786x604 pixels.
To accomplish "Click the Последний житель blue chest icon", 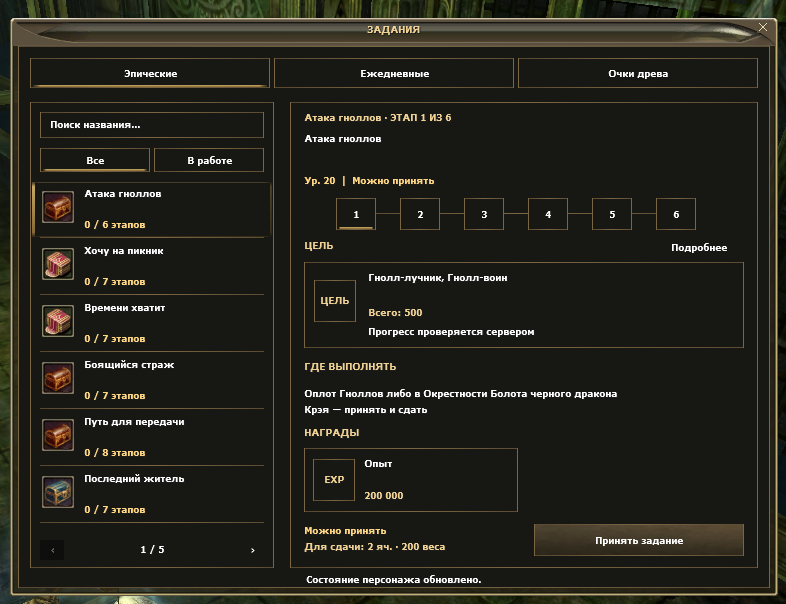I will point(58,492).
